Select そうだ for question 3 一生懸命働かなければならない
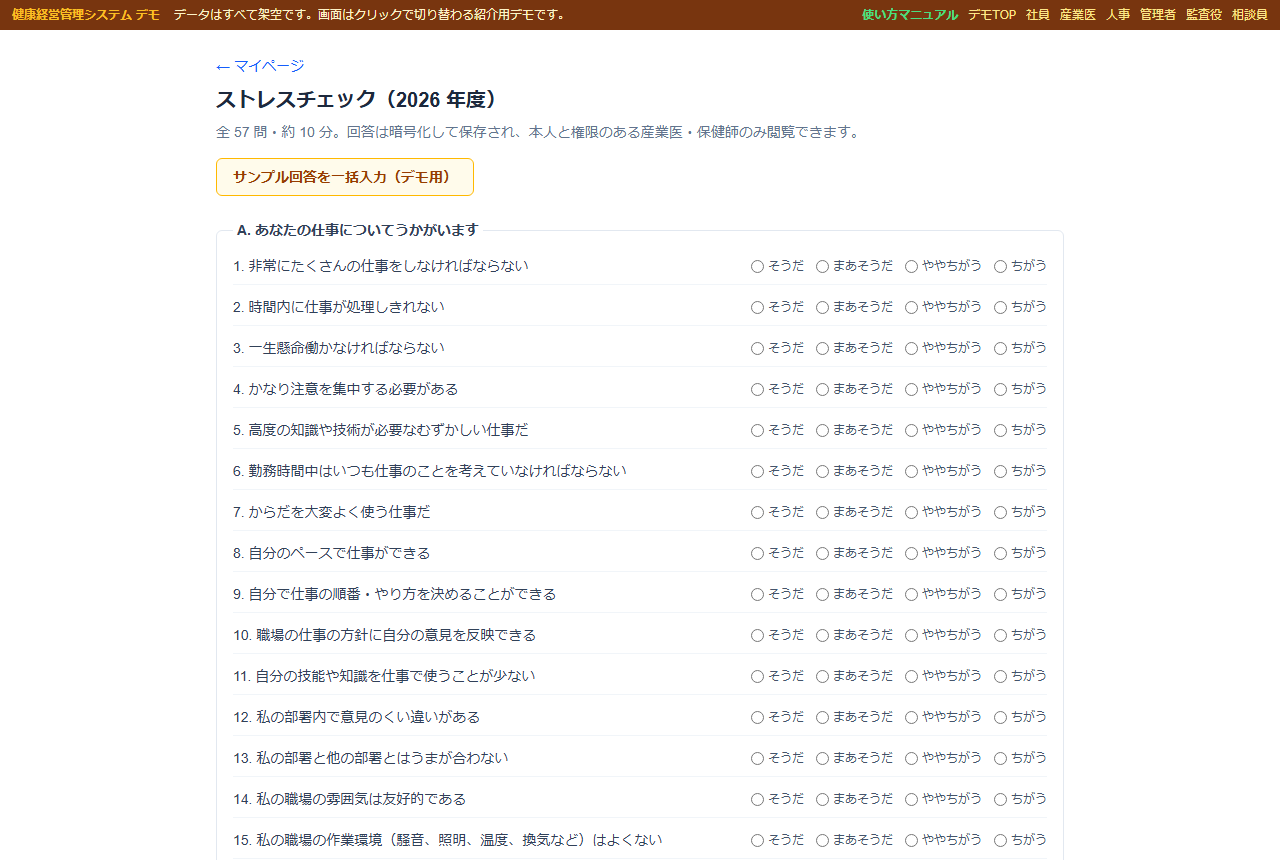 [757, 348]
